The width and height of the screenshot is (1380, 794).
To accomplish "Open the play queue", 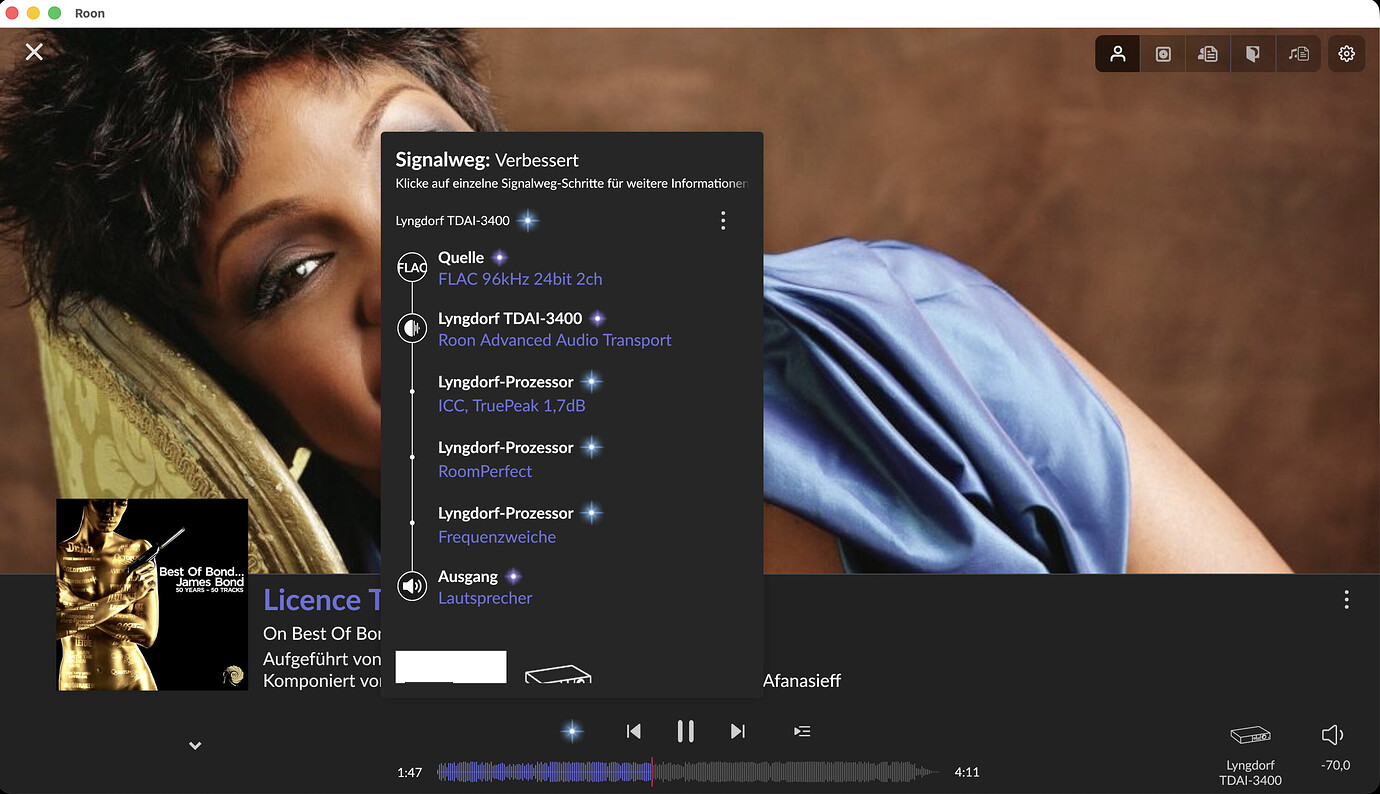I will 802,731.
